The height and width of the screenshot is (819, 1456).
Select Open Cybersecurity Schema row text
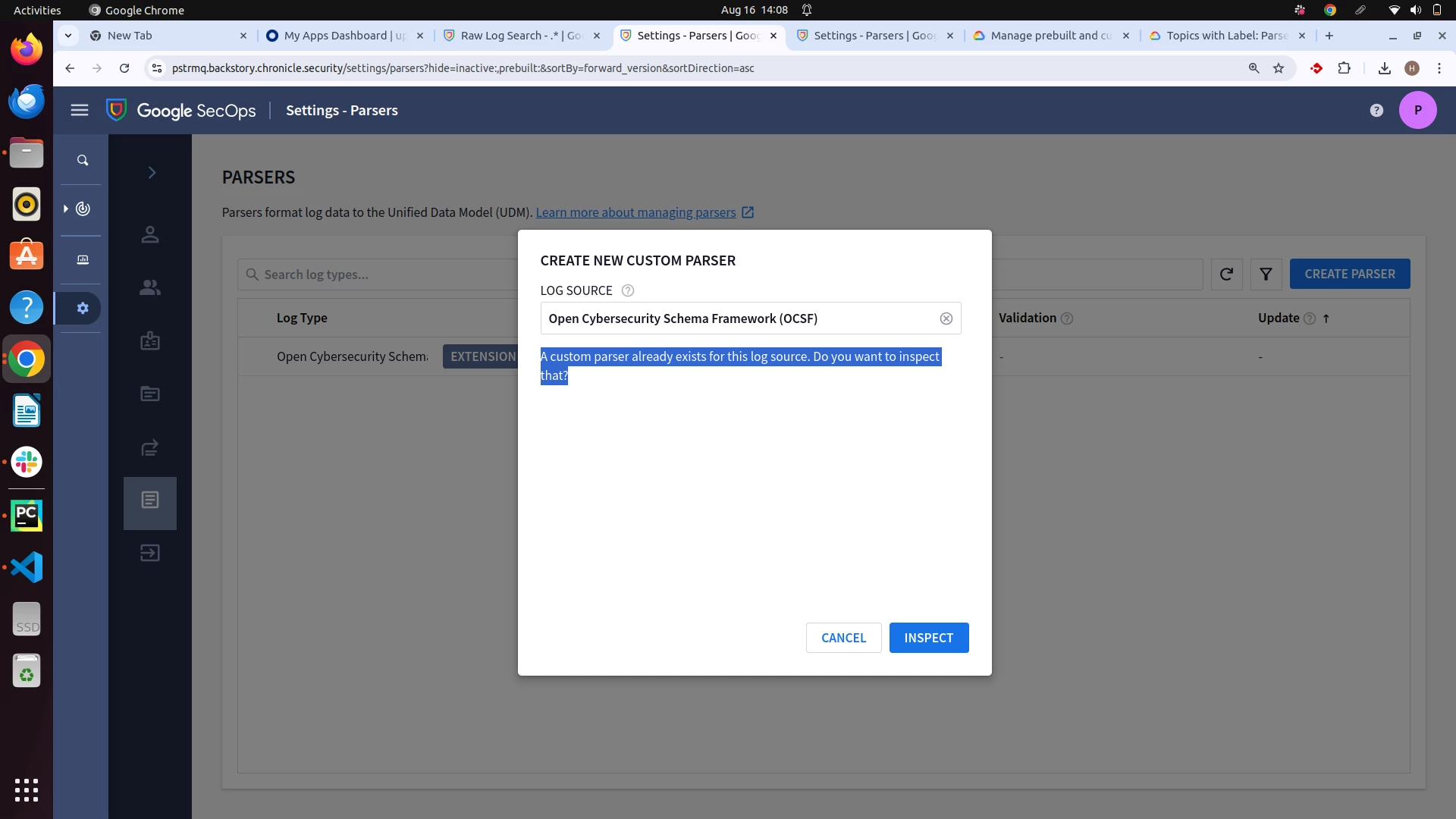[x=352, y=356]
